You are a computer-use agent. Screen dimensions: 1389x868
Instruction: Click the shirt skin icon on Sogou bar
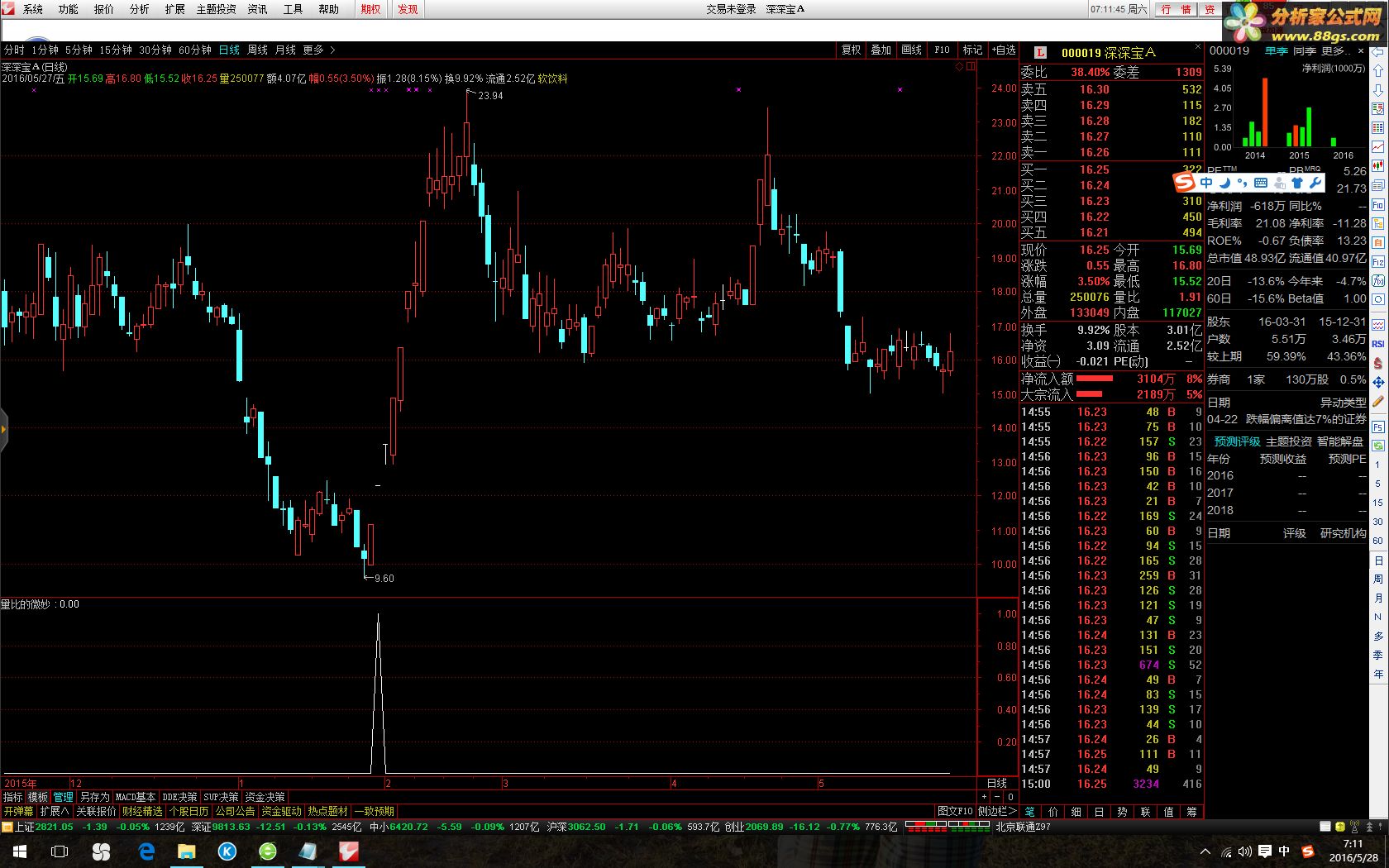1296,183
